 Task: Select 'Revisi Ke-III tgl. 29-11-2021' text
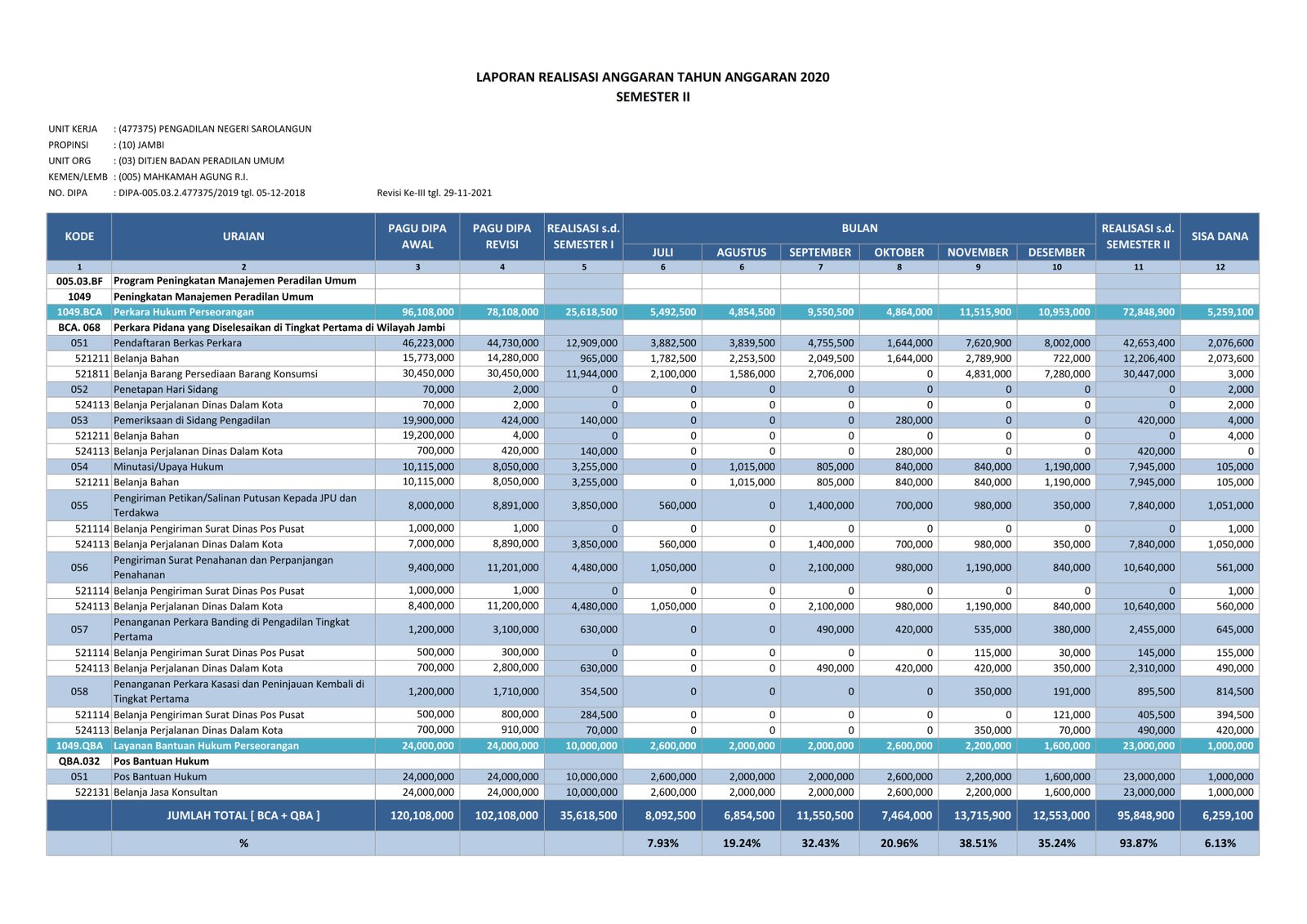coord(435,193)
